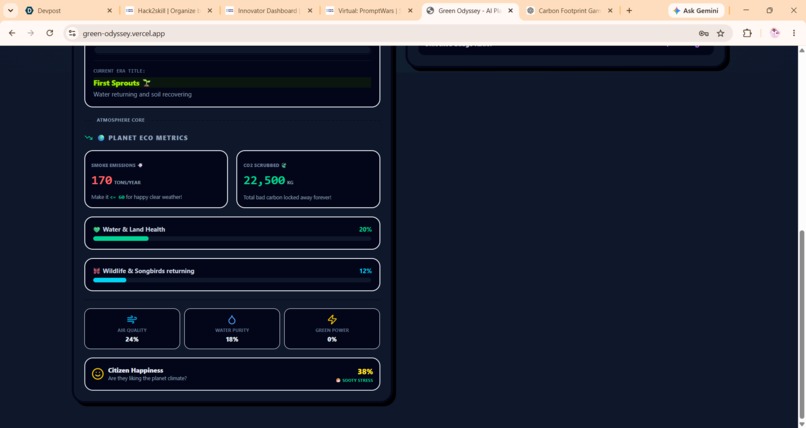The image size is (806, 428).
Task: Open site information icon in address bar
Action: 72,33
